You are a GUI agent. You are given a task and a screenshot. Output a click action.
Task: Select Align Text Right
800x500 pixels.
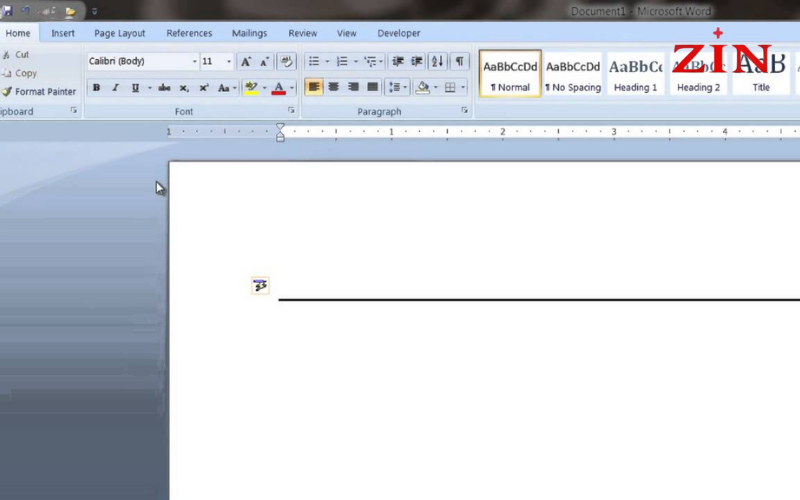pyautogui.click(x=353, y=87)
